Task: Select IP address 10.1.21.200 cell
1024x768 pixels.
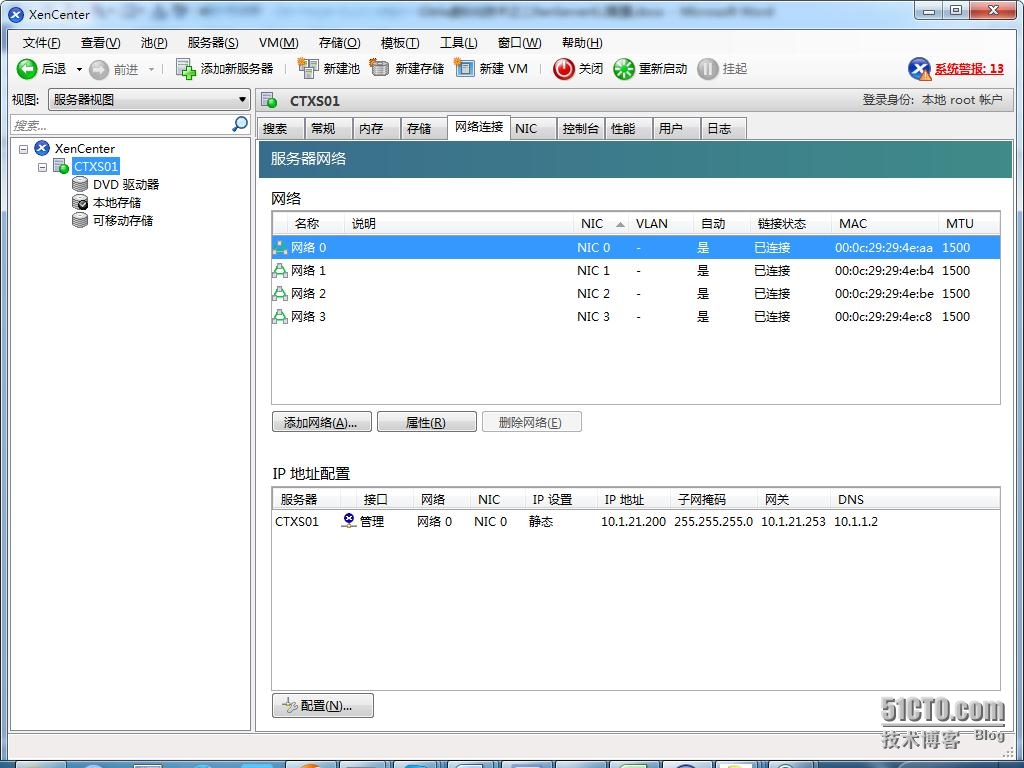Action: pyautogui.click(x=633, y=521)
